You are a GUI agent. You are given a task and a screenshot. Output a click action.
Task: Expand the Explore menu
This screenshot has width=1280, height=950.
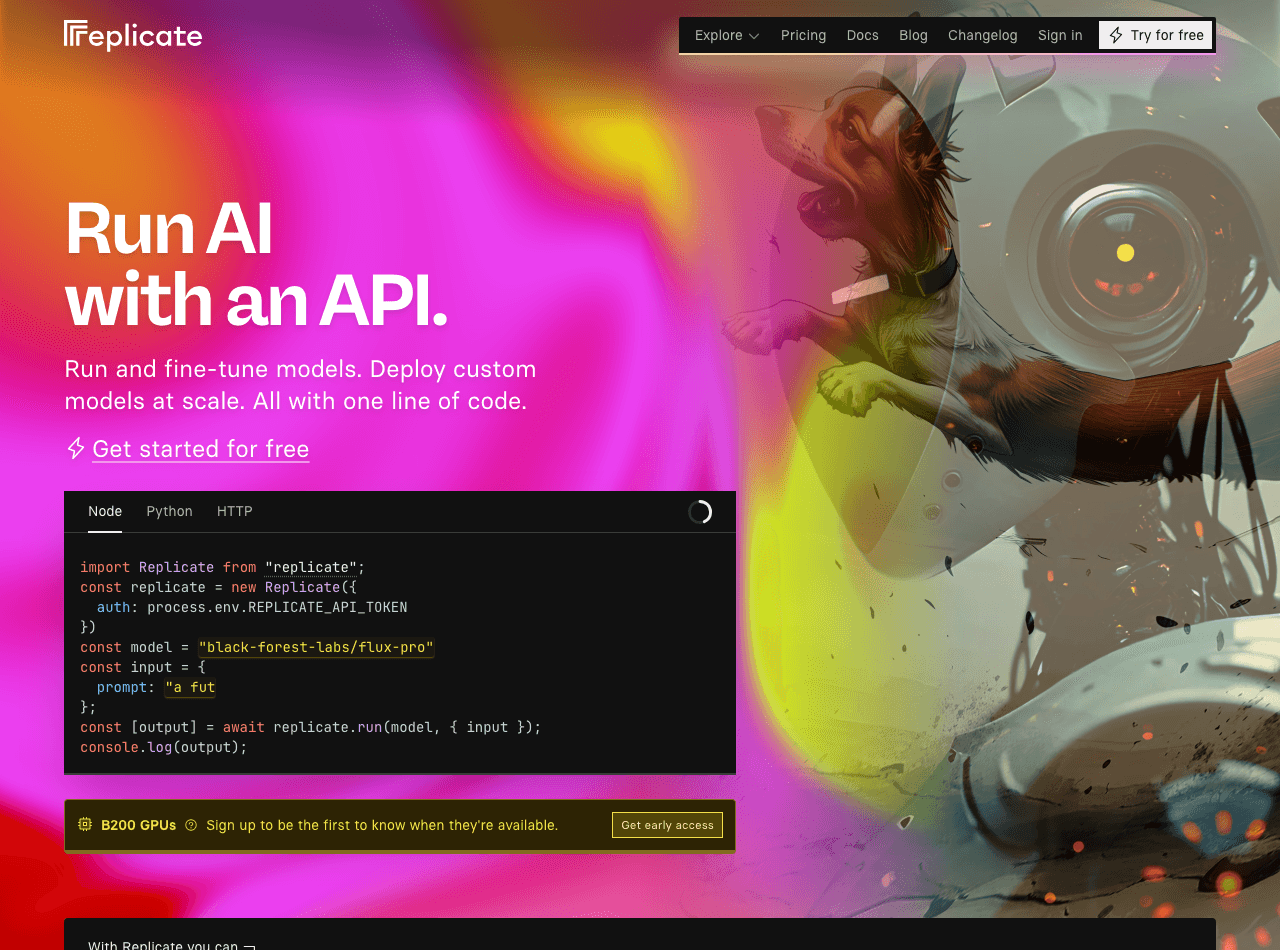click(x=727, y=35)
